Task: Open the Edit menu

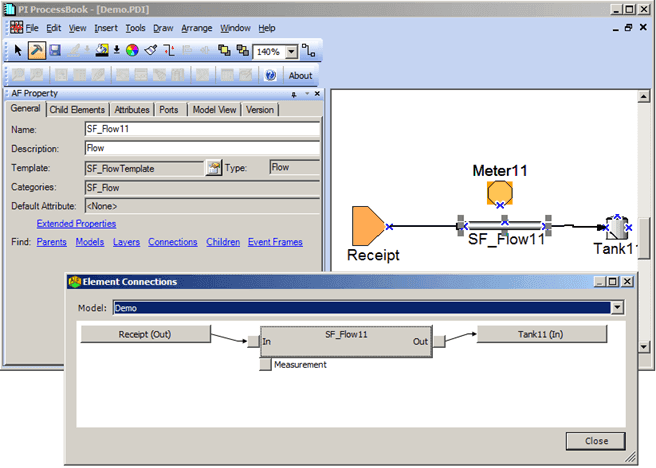Action: pyautogui.click(x=54, y=28)
